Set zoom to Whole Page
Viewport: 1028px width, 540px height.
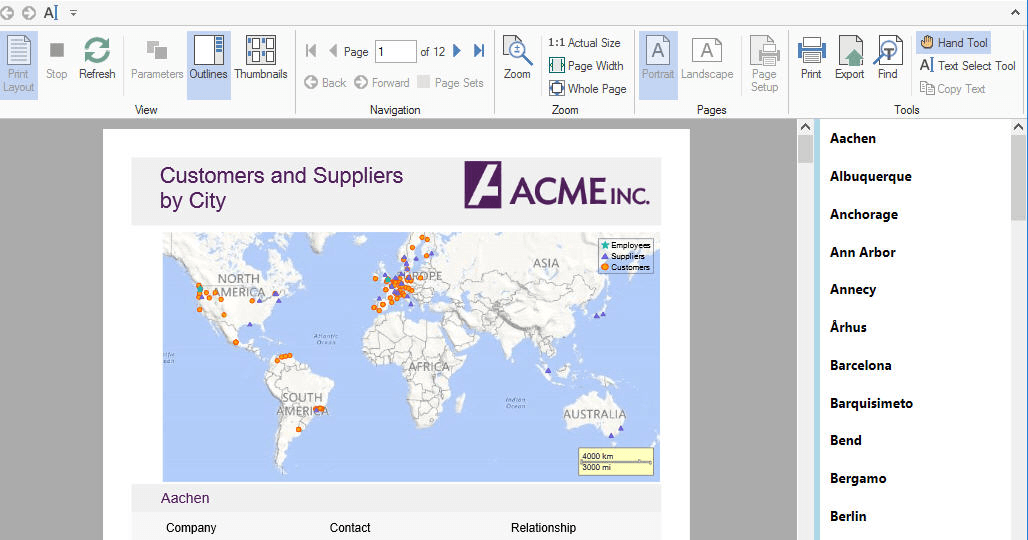587,89
